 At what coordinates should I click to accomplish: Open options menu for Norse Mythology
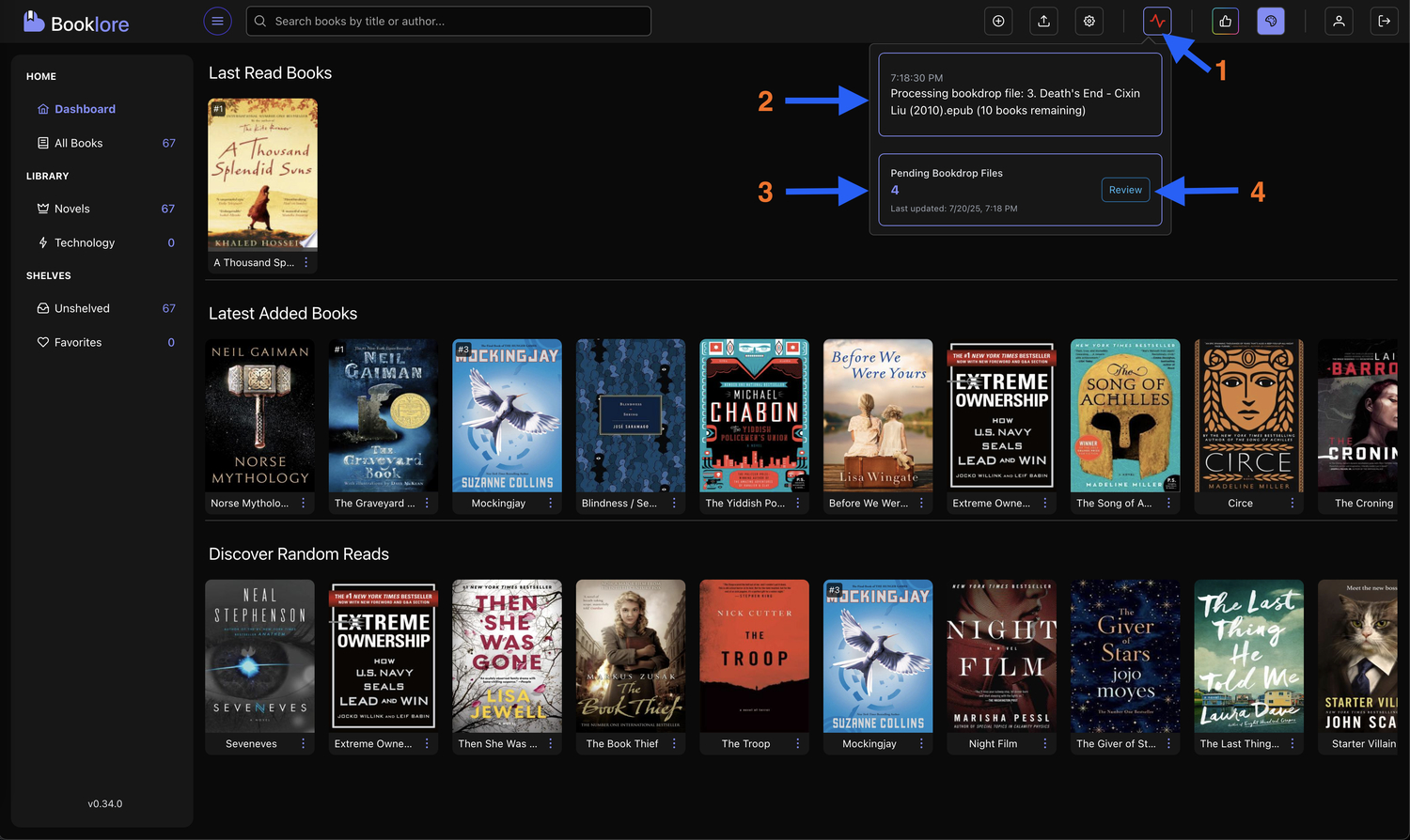click(x=302, y=503)
